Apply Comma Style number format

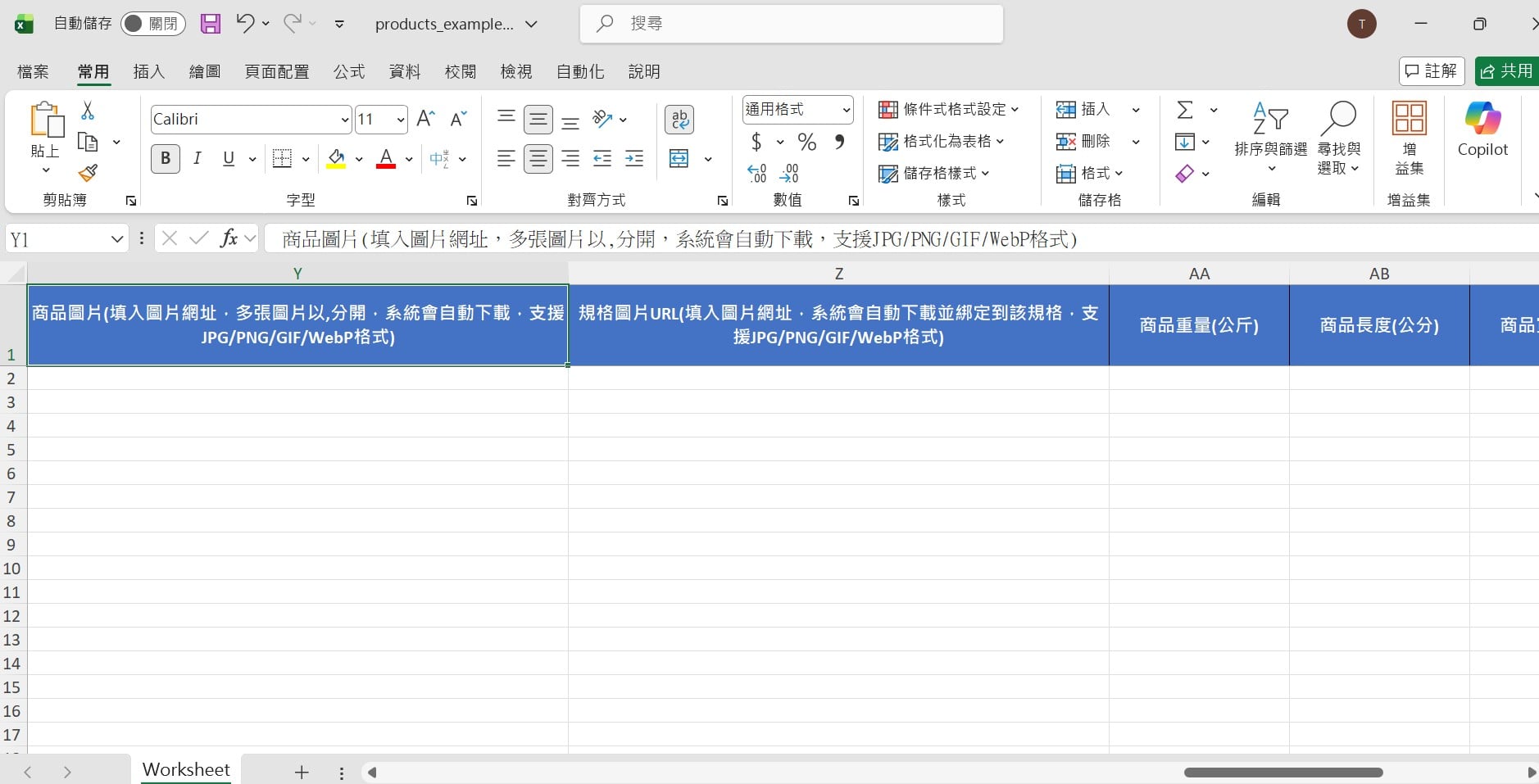pos(839,142)
